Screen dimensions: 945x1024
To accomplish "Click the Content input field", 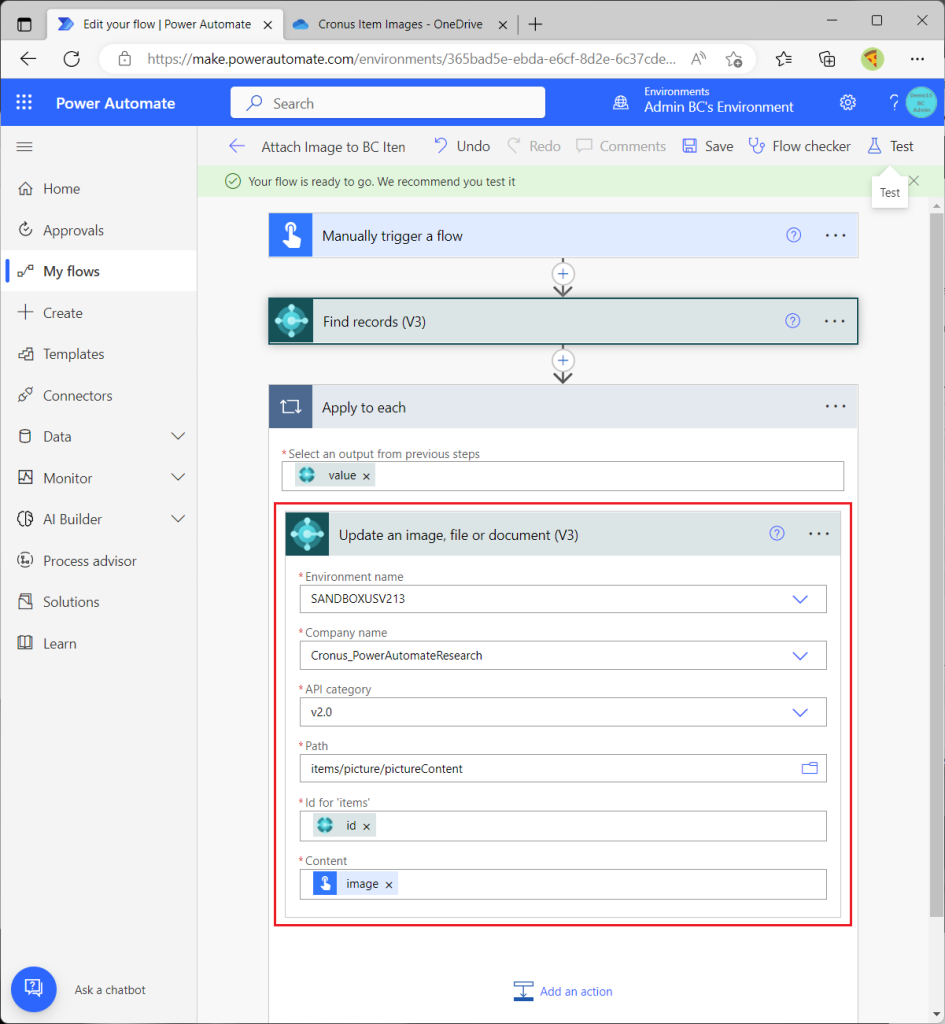I will pos(563,884).
